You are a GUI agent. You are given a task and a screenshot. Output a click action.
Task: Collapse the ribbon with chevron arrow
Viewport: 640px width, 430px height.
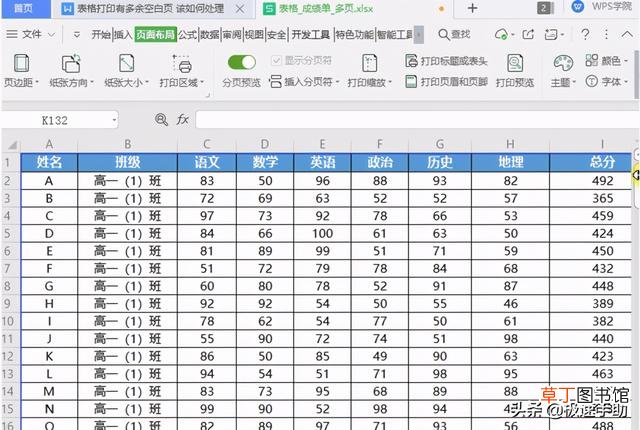627,34
